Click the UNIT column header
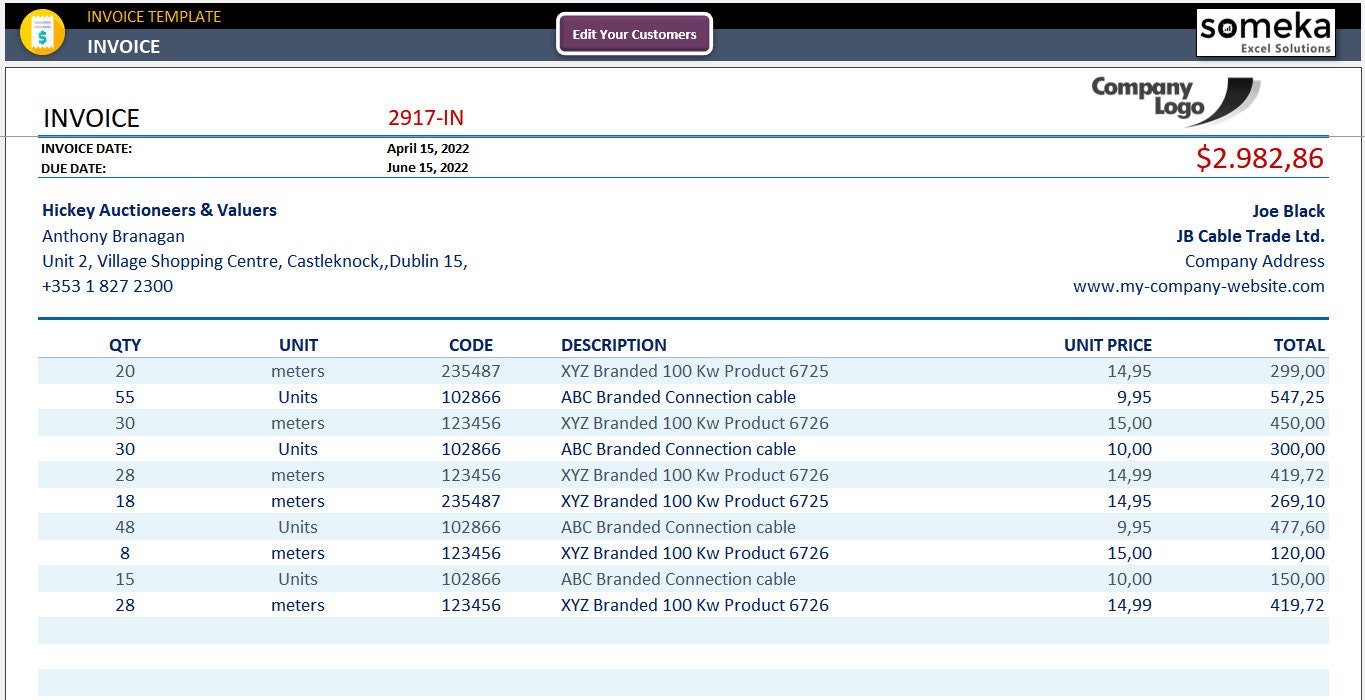This screenshot has height=700, width=1365. click(298, 345)
